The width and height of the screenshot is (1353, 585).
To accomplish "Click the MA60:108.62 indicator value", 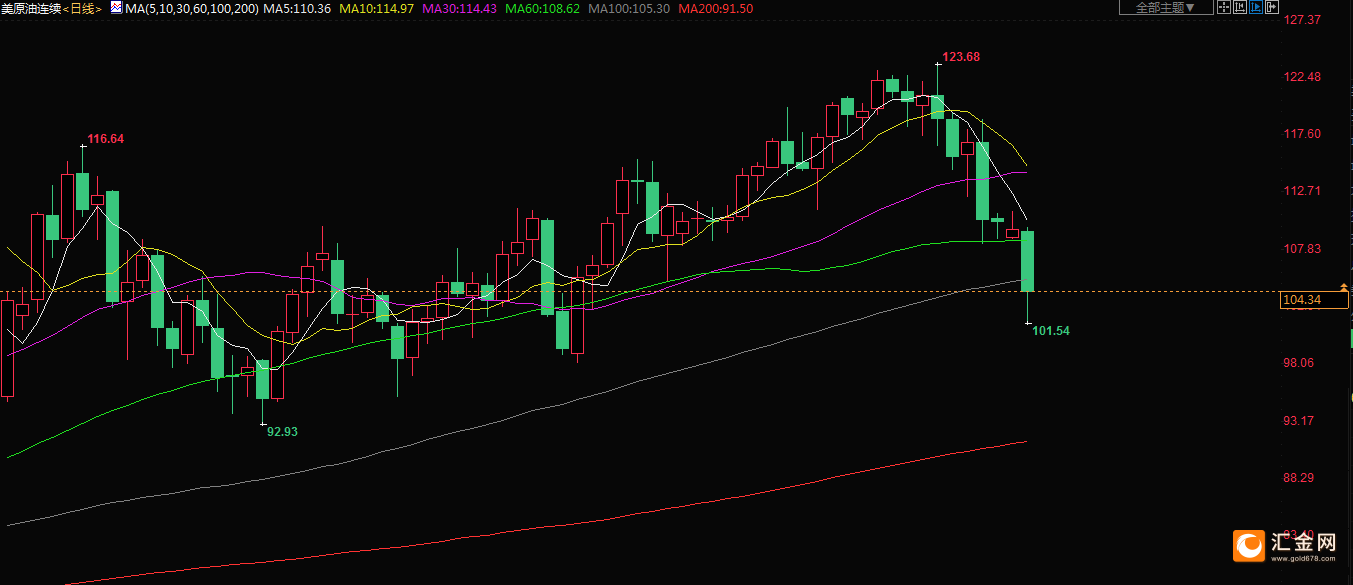I will (543, 8).
